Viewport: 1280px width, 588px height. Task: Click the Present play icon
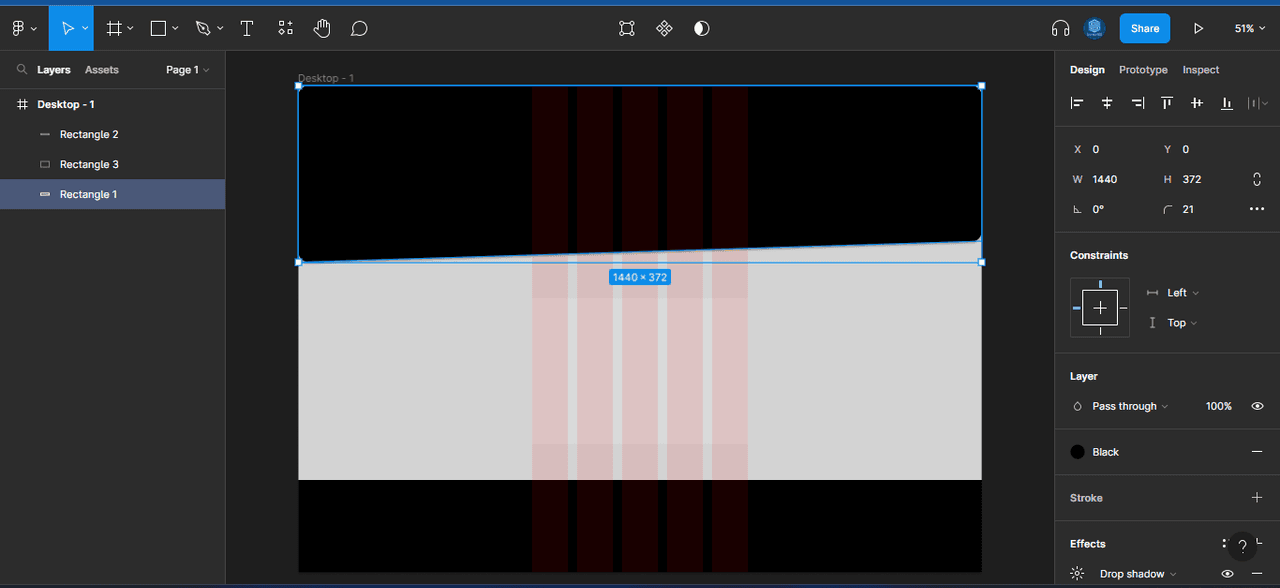point(1198,28)
